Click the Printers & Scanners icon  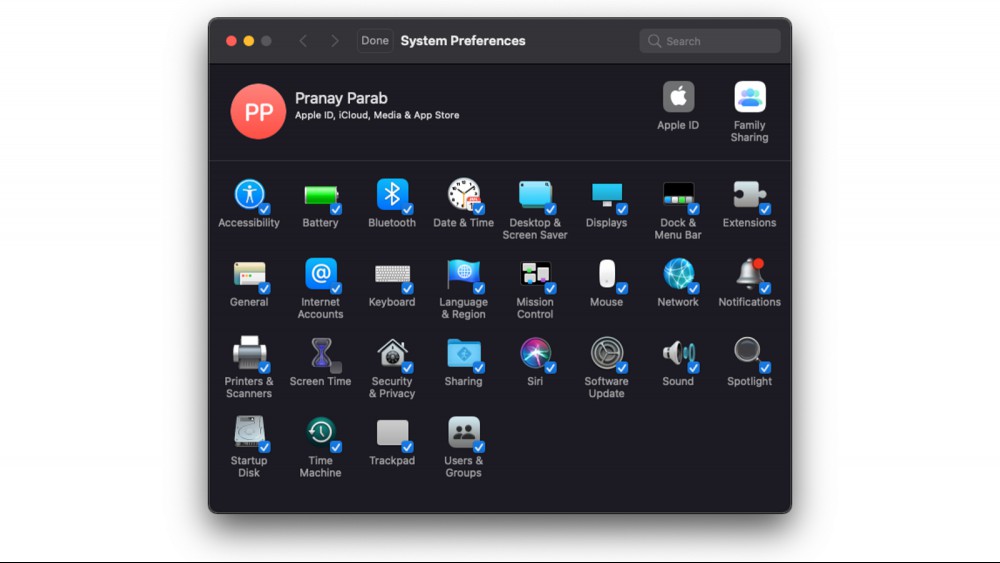click(x=249, y=353)
